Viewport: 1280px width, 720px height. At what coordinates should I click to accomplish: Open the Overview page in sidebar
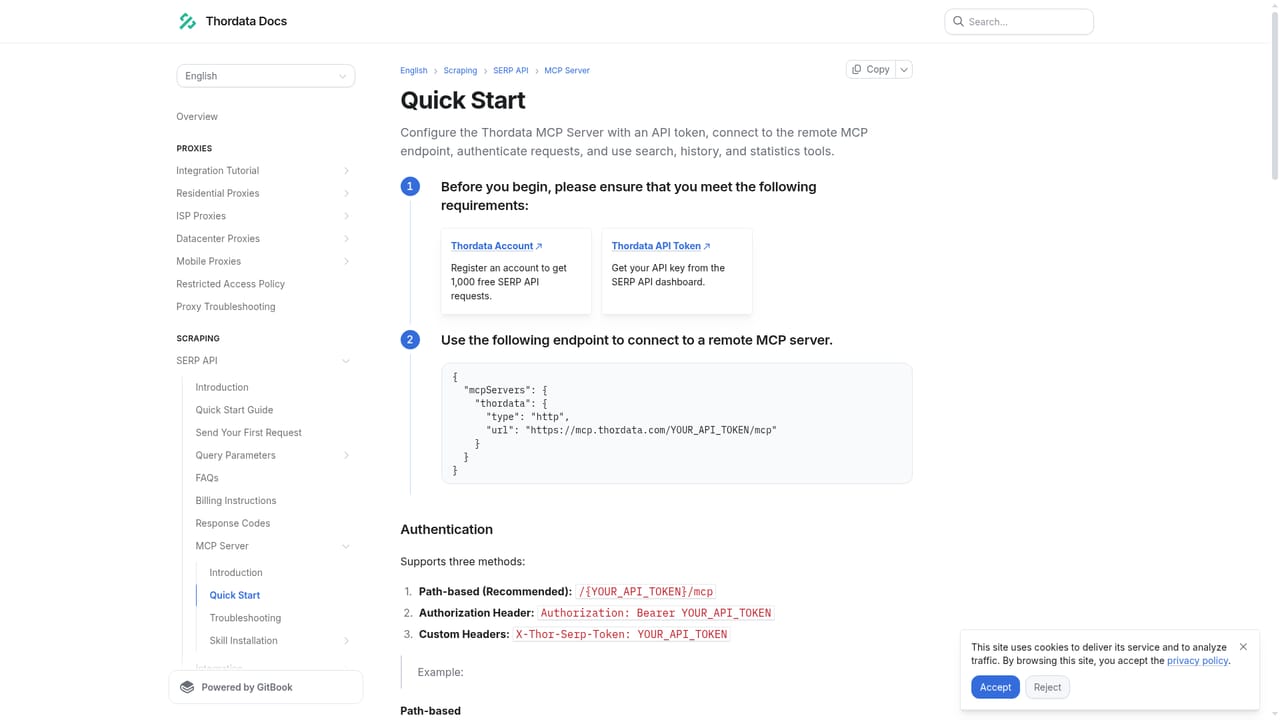coord(197,117)
